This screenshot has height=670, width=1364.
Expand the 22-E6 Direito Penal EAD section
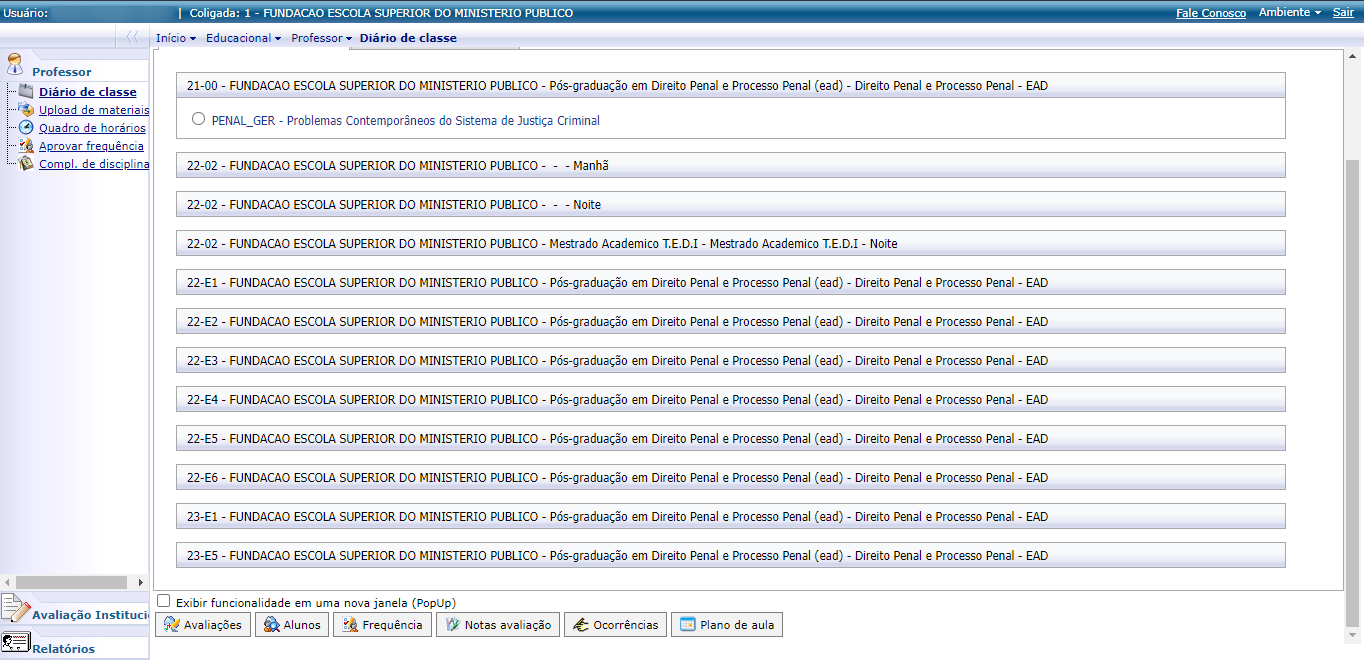click(x=730, y=477)
